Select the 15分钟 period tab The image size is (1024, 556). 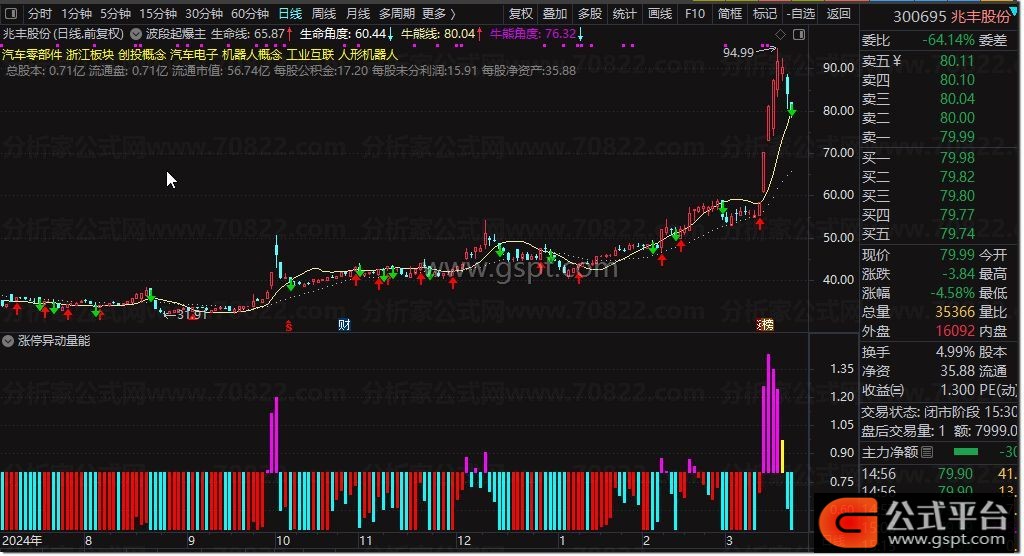158,13
